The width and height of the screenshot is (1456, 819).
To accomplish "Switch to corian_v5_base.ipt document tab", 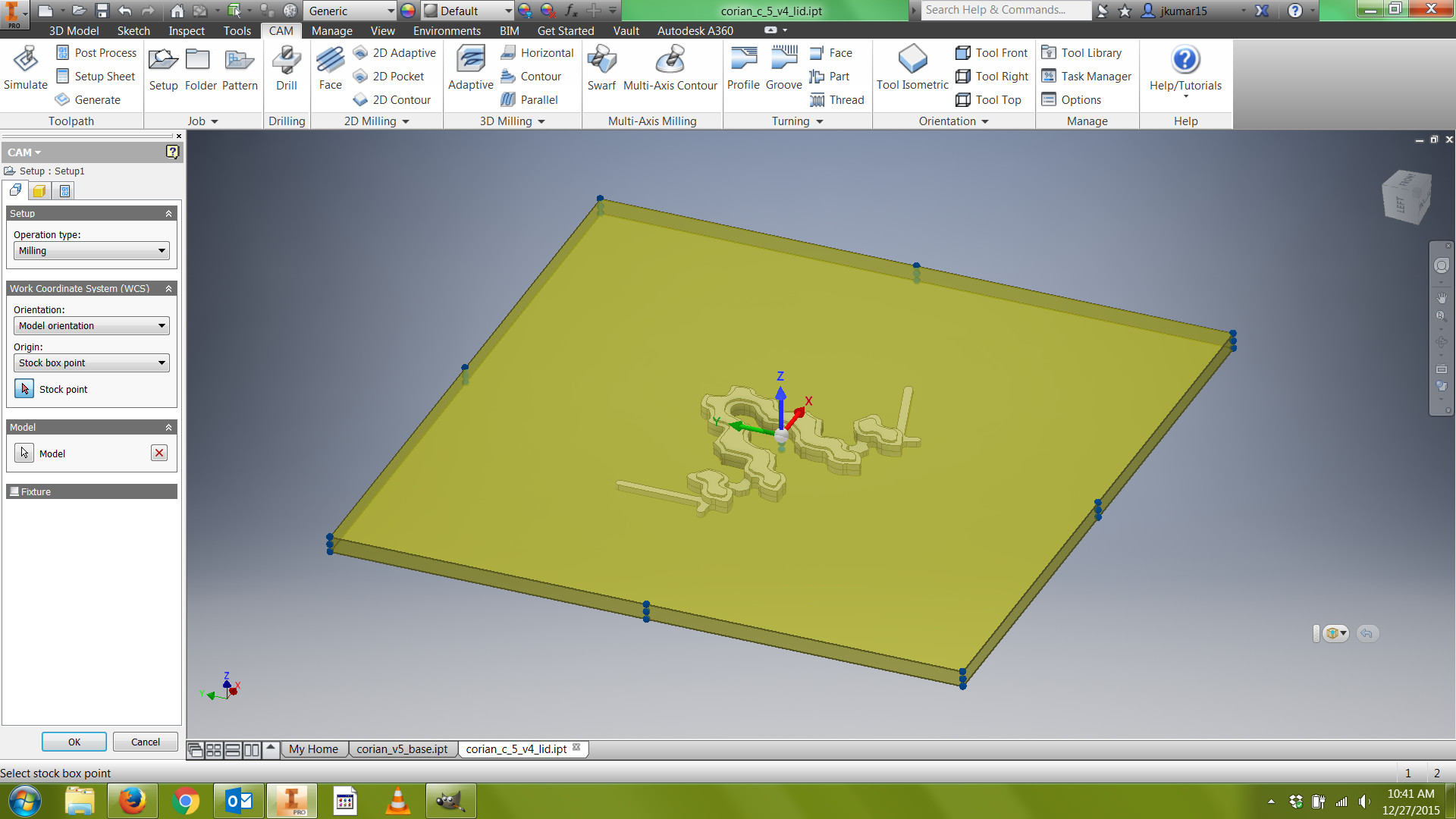I will click(402, 749).
